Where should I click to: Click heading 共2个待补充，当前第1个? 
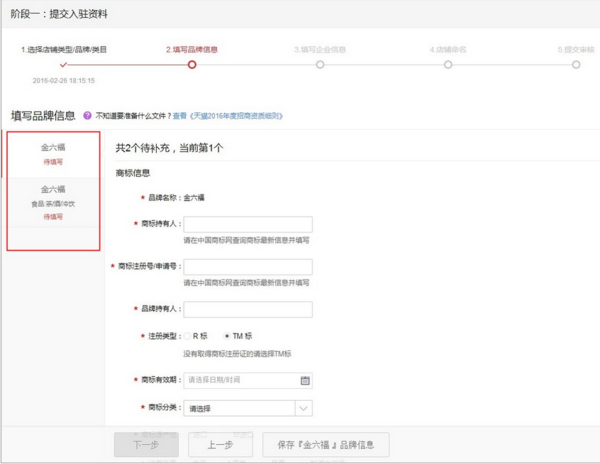click(169, 148)
